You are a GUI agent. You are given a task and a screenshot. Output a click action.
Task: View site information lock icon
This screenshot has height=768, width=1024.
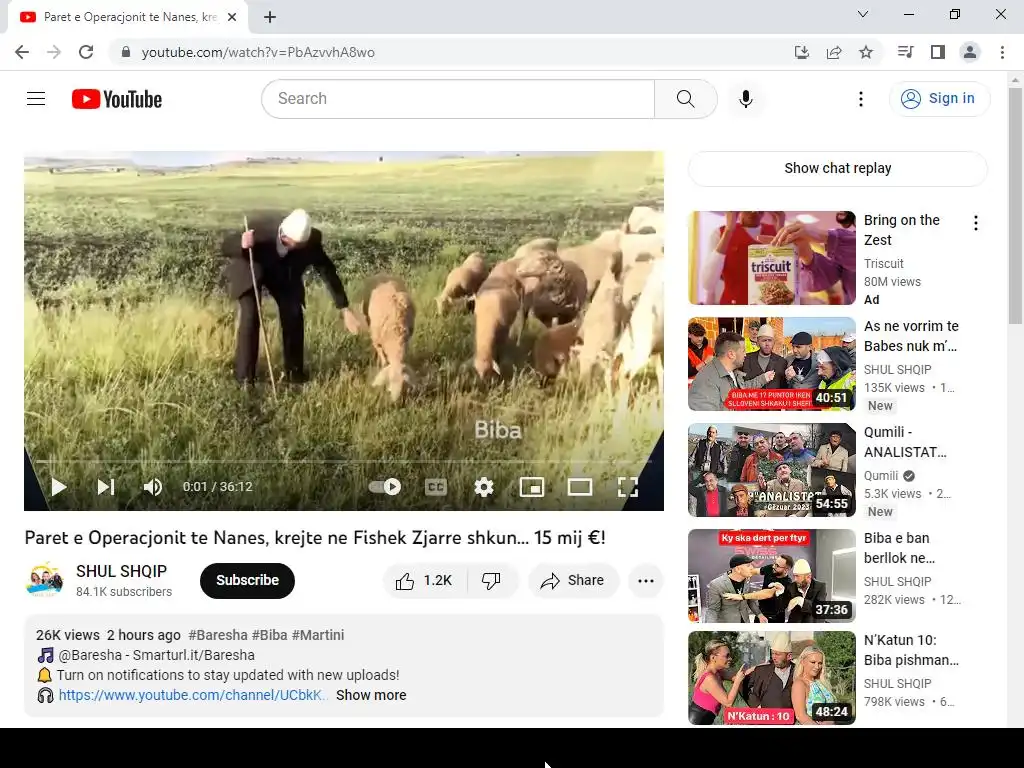[126, 52]
